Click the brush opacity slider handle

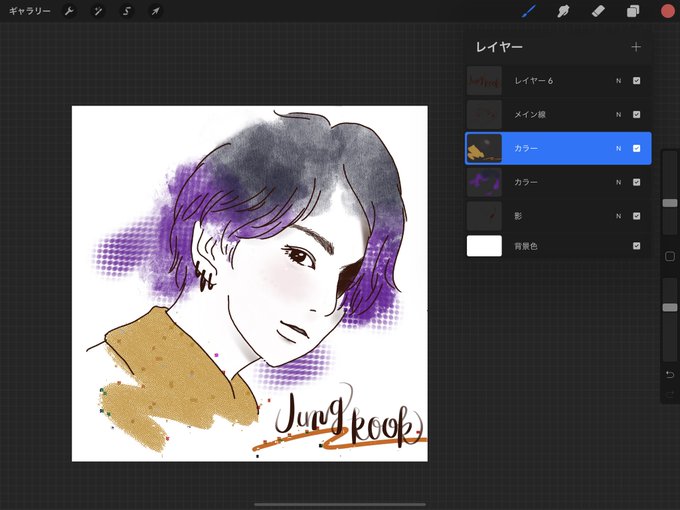[x=670, y=307]
